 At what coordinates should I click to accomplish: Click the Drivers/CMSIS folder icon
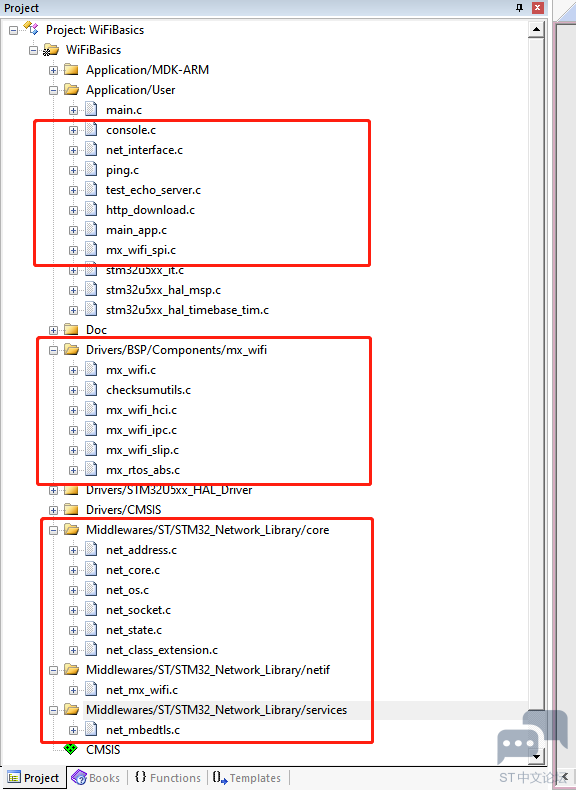coord(71,509)
